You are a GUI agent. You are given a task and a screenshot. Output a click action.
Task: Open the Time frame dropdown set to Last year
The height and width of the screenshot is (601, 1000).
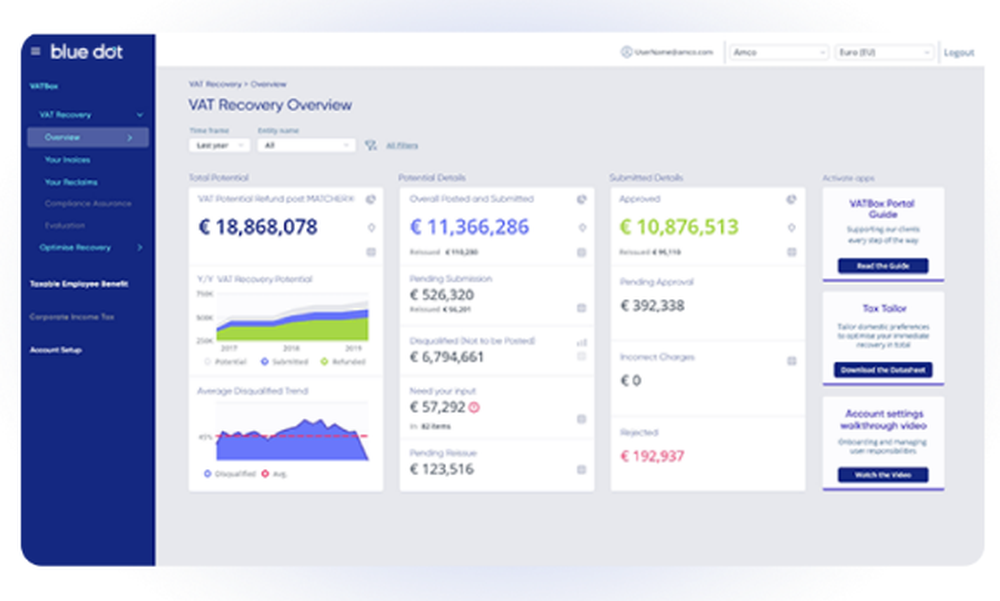tap(219, 145)
